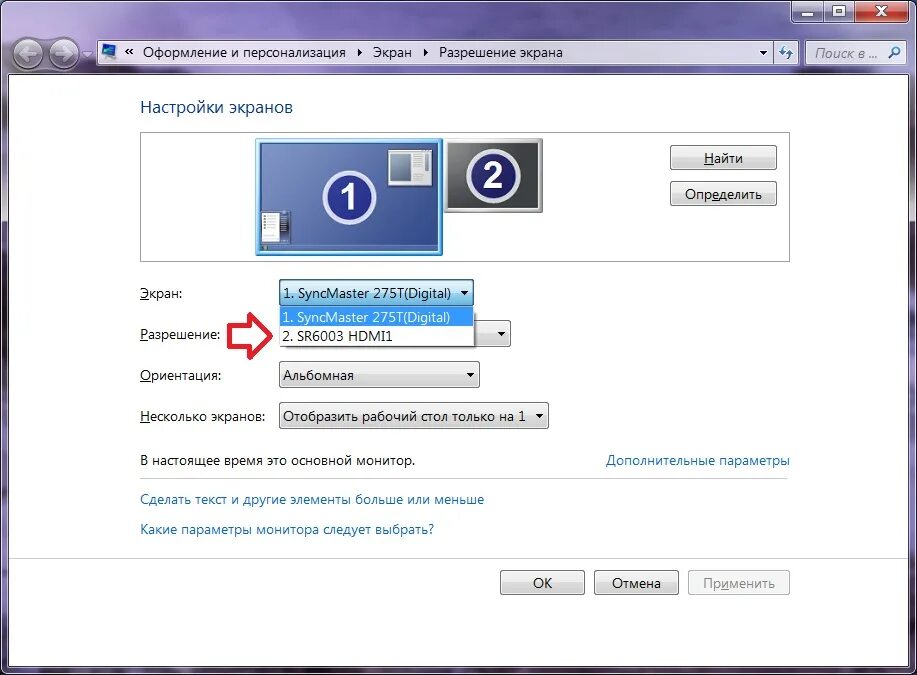
Task: Click the Применить button
Action: tap(739, 583)
